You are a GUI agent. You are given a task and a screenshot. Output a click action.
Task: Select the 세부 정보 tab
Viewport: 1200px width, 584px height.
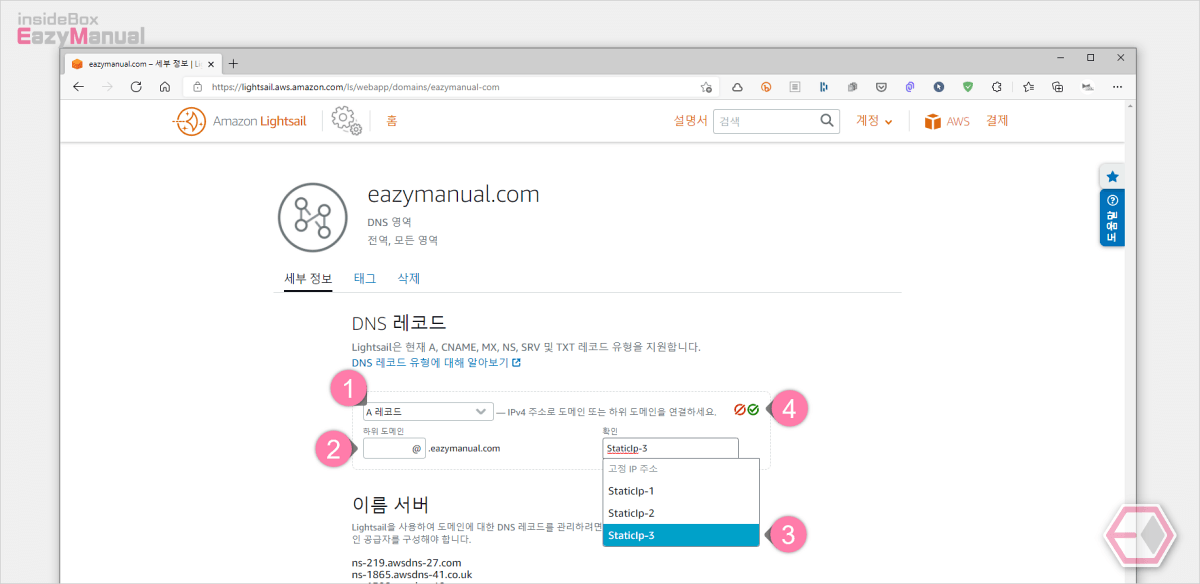[x=308, y=279]
